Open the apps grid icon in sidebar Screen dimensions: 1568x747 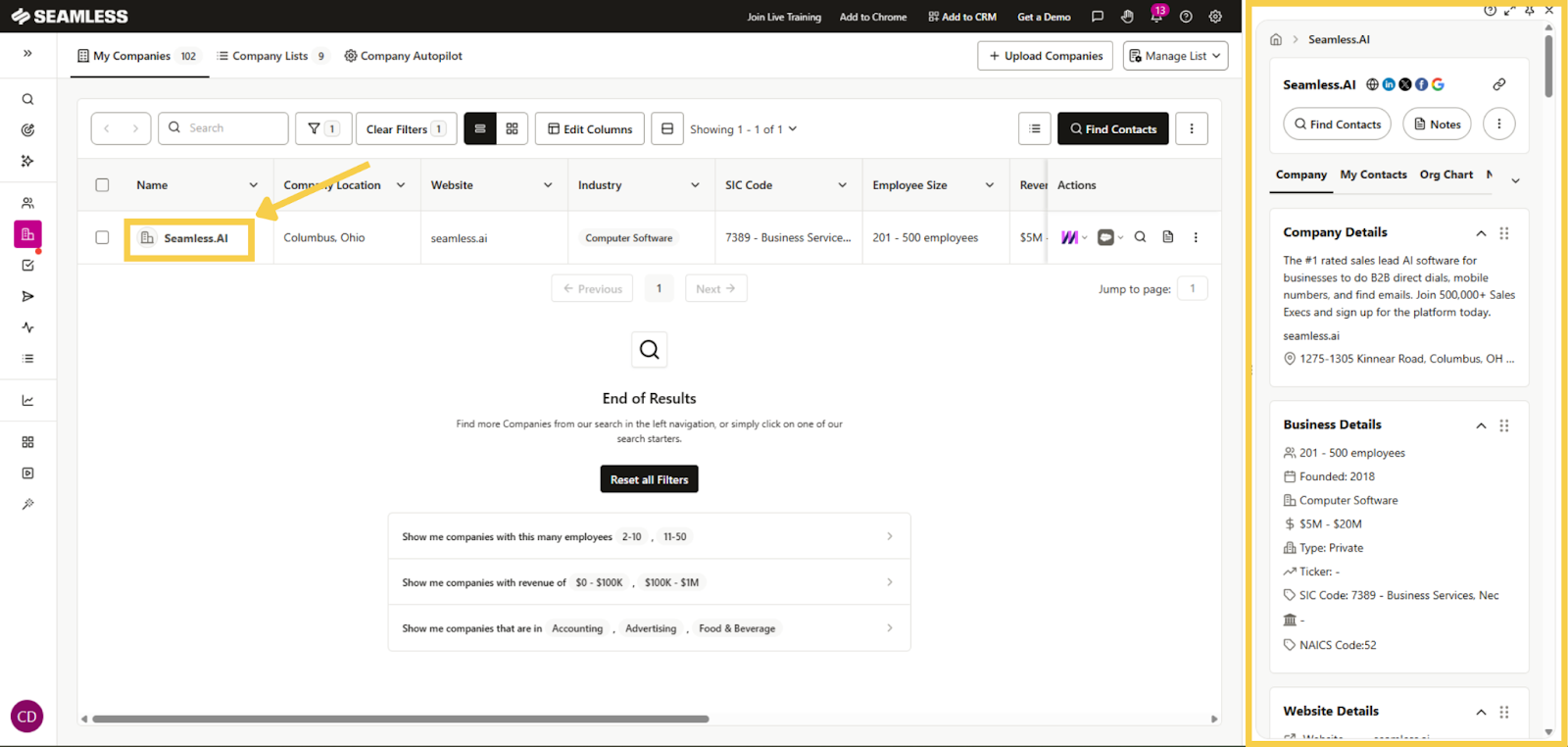point(27,442)
